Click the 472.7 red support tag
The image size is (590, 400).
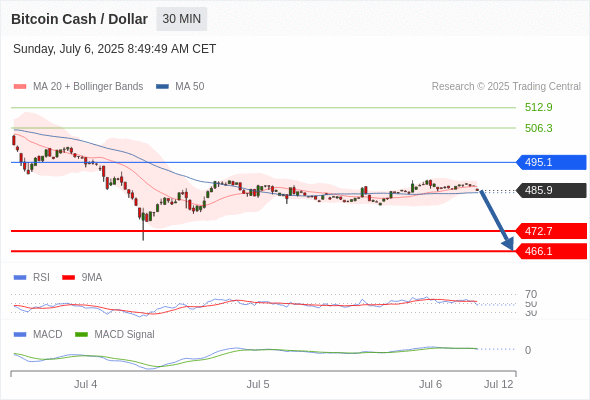pyautogui.click(x=551, y=231)
